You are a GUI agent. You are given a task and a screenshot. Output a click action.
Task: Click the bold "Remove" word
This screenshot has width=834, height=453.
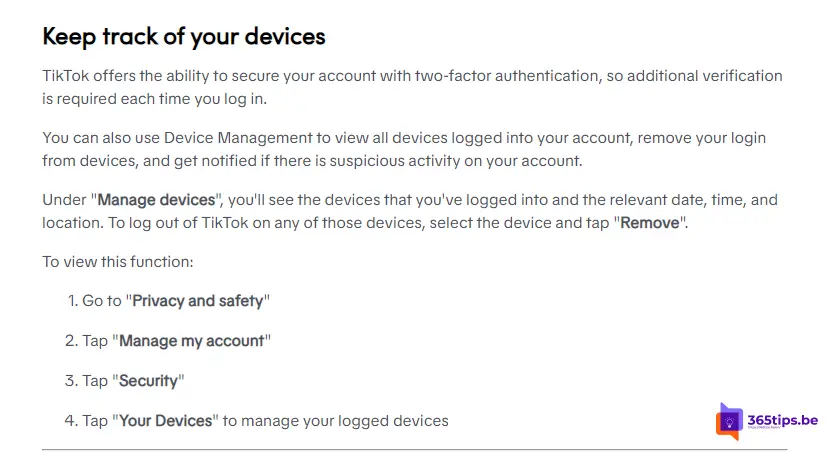click(x=650, y=222)
